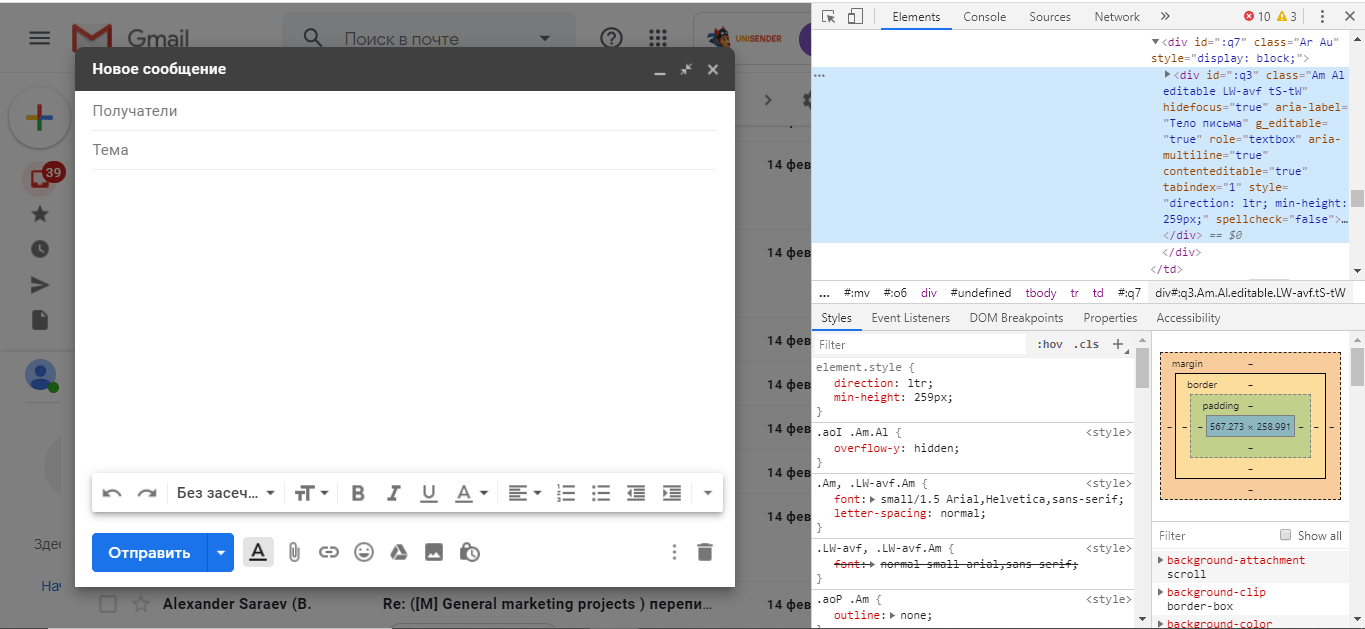
Task: Expand background-attachment computed property
Action: [1161, 560]
